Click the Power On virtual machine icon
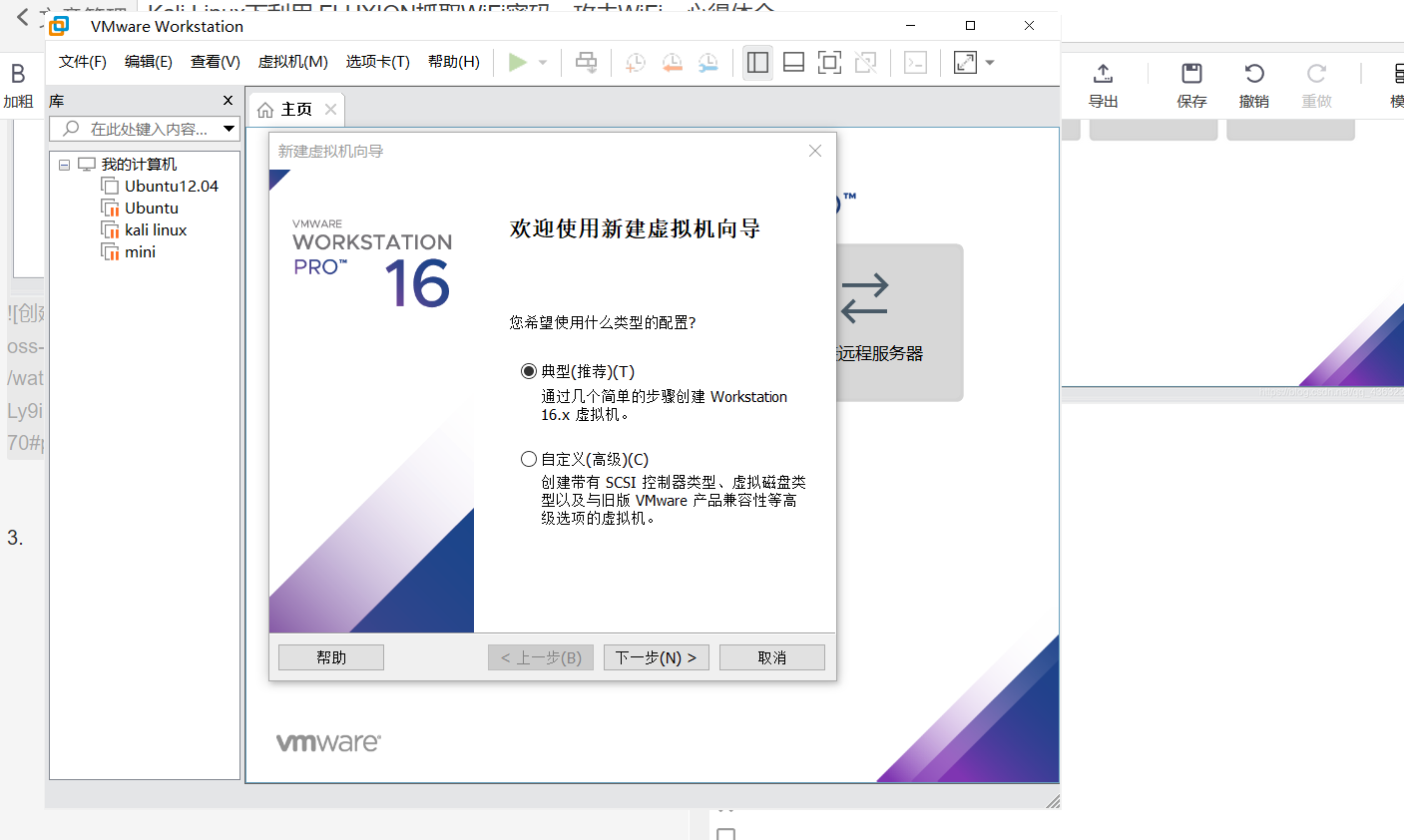The image size is (1404, 840). tap(518, 62)
